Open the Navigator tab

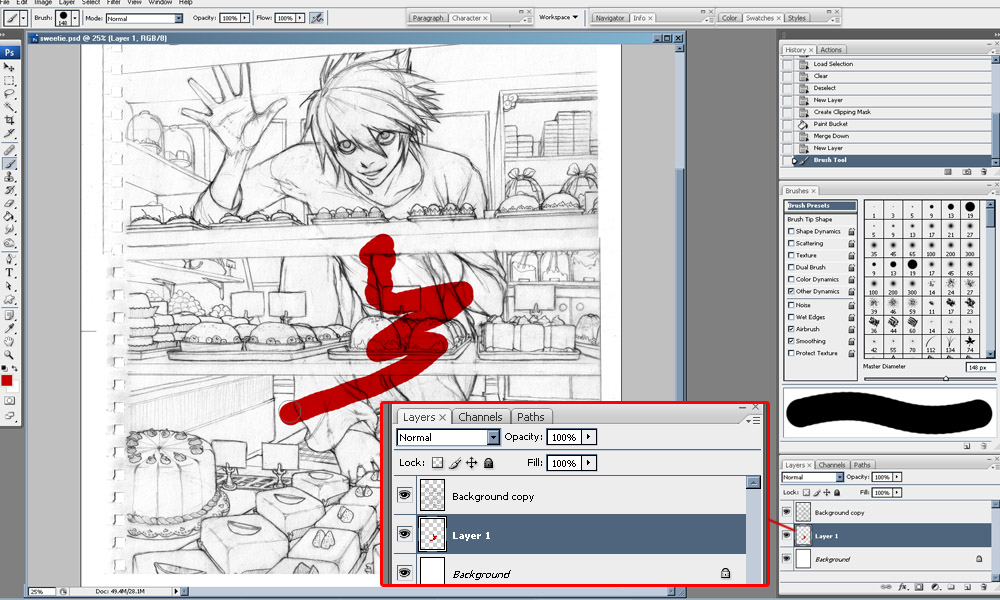(x=610, y=18)
